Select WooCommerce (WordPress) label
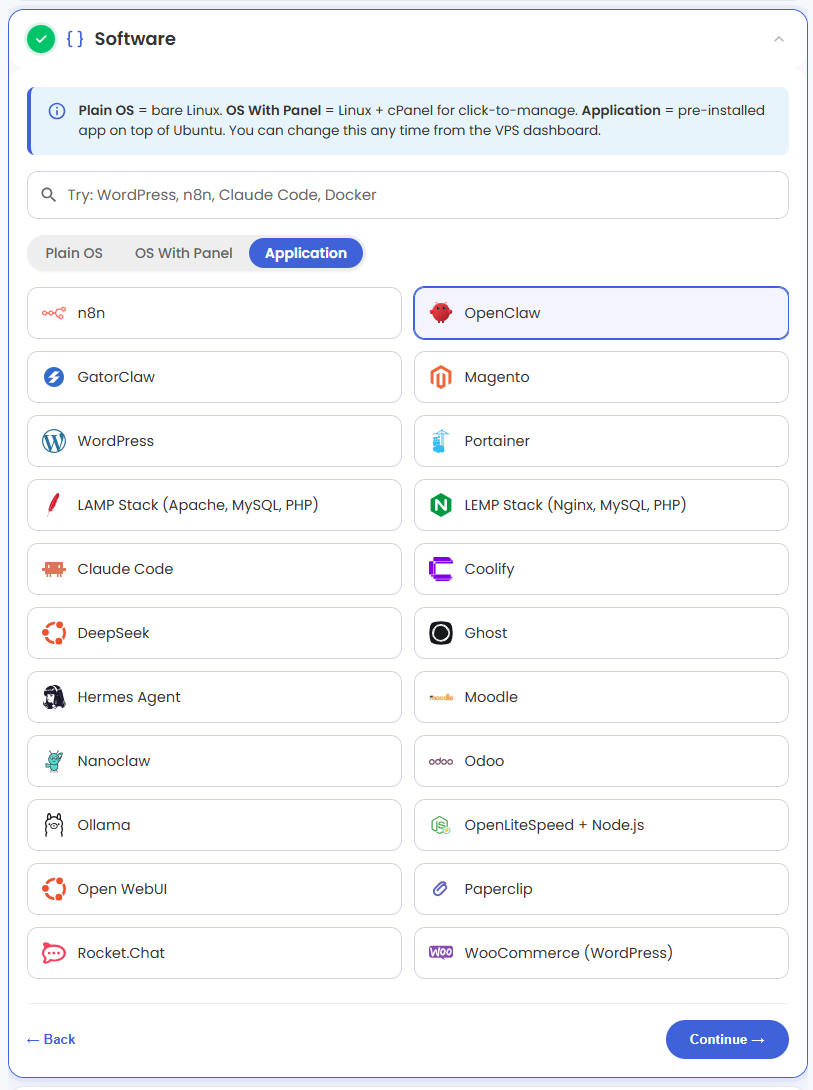 [x=568, y=952]
